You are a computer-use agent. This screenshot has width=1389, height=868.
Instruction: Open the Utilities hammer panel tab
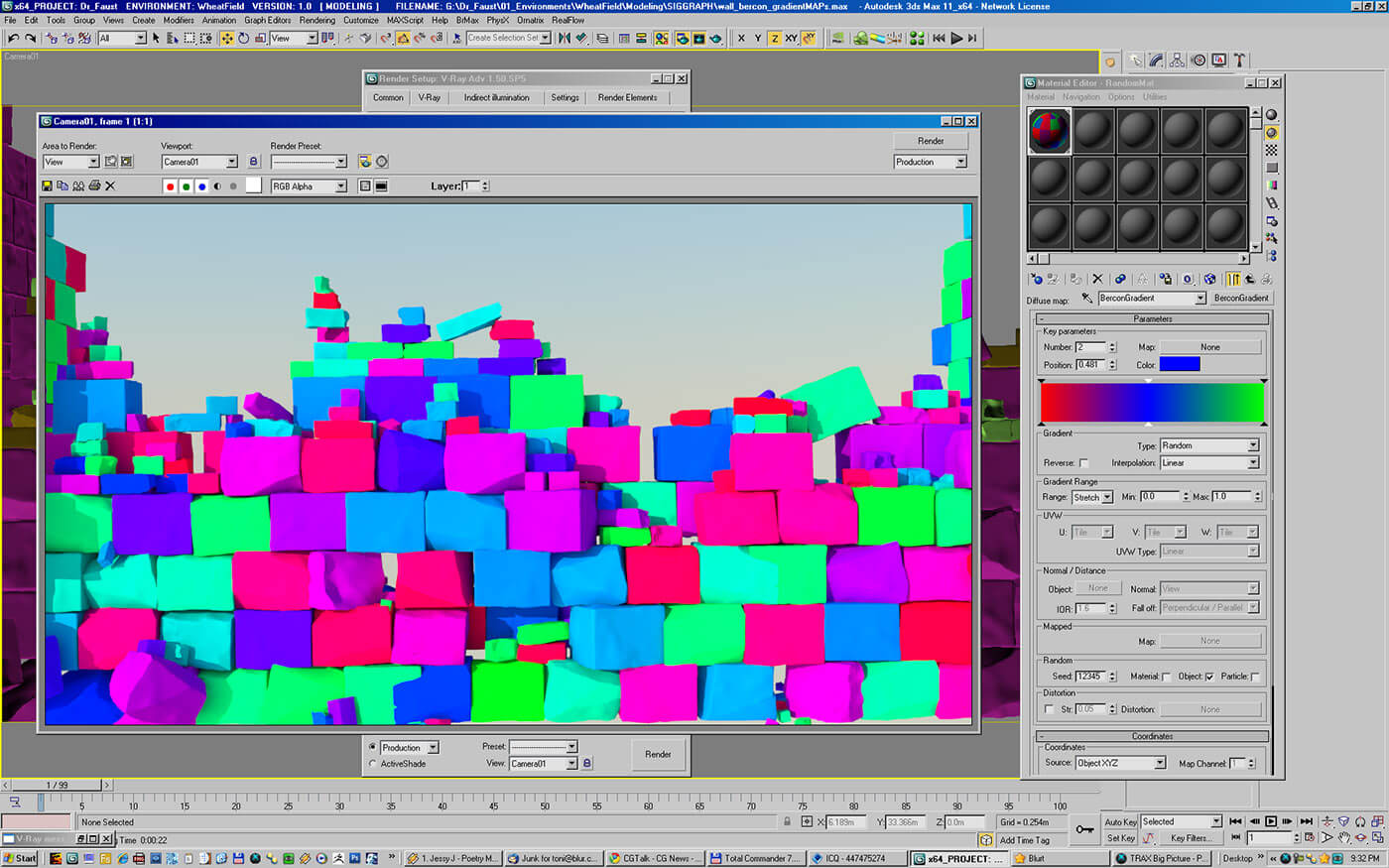pos(1240,61)
